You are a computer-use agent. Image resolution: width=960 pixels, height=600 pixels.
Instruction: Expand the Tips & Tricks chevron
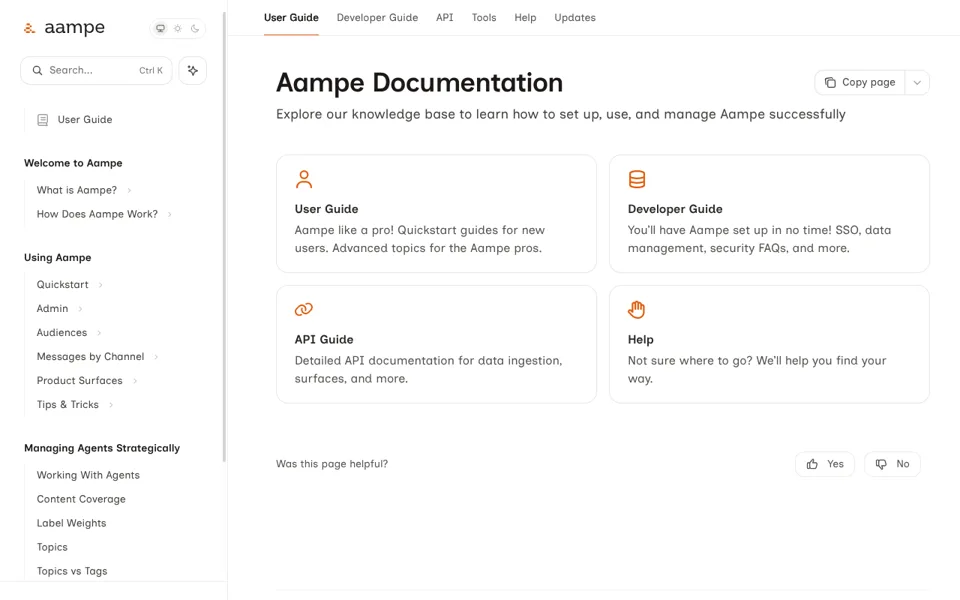pyautogui.click(x=111, y=405)
